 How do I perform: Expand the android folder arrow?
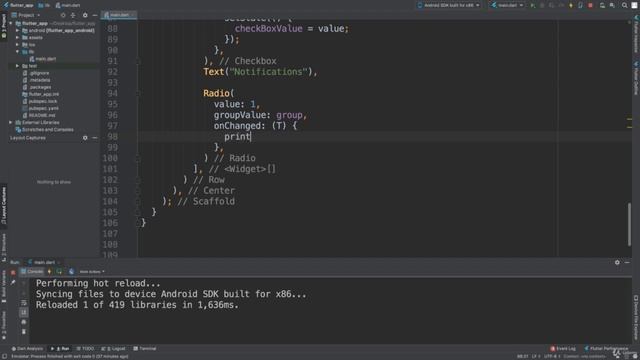18,31
